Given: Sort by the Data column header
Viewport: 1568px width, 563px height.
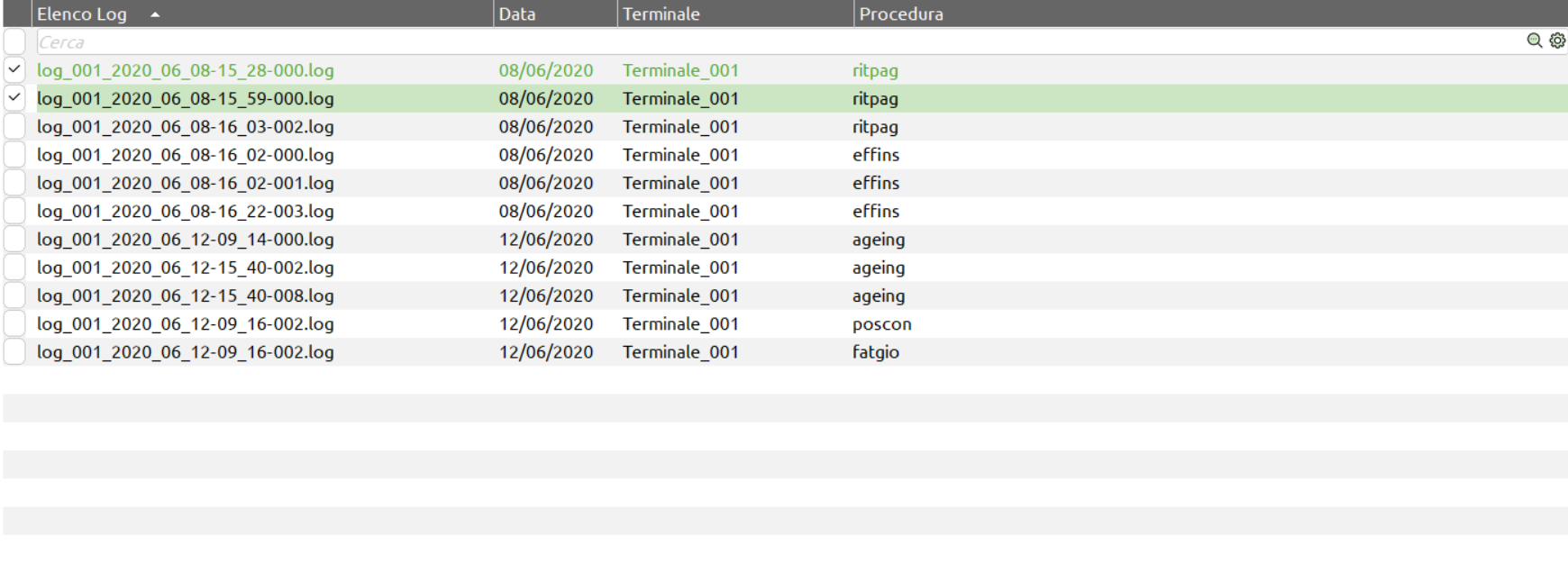Looking at the screenshot, I should pyautogui.click(x=517, y=14).
